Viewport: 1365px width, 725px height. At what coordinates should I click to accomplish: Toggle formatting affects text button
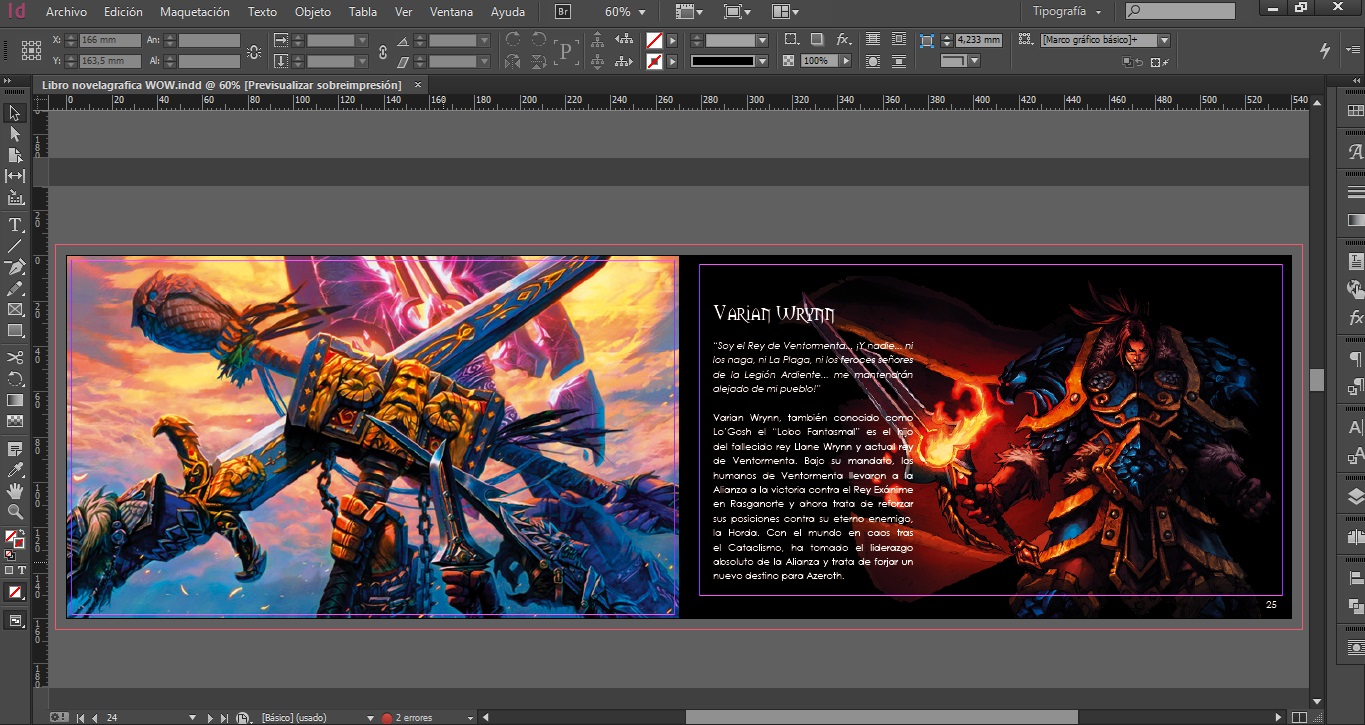(22, 570)
